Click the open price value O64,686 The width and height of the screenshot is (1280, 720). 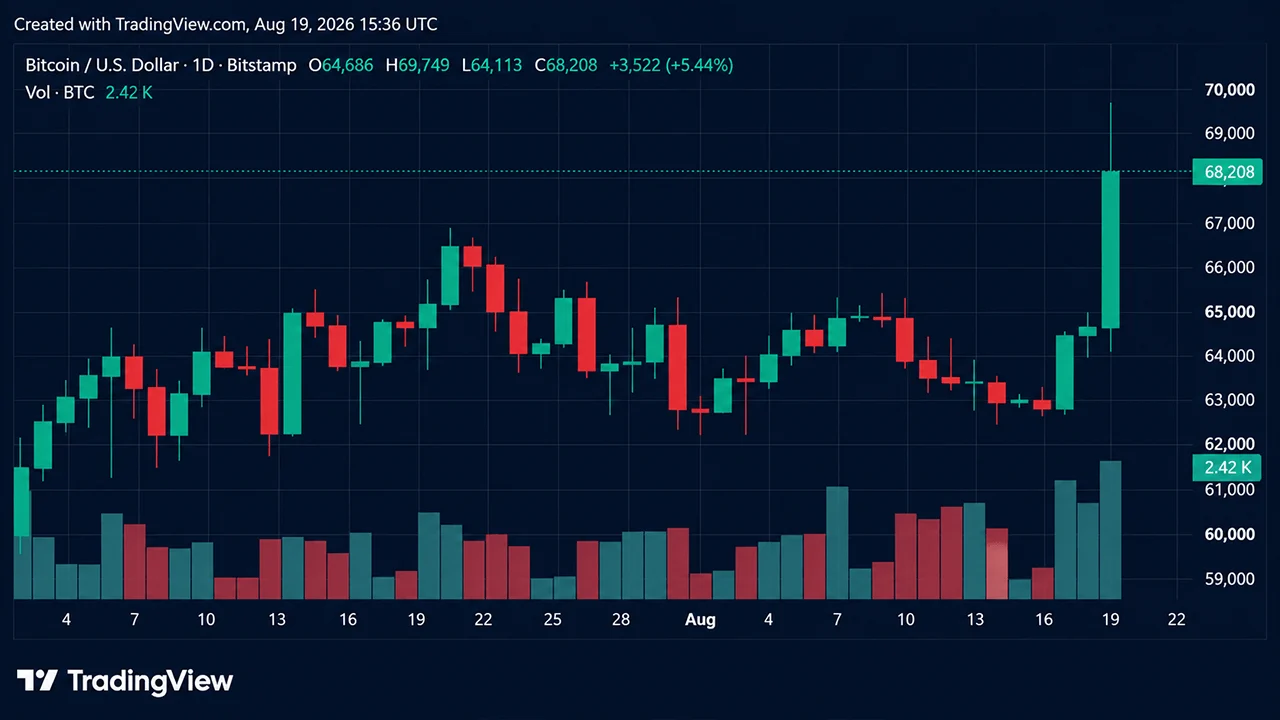click(340, 65)
